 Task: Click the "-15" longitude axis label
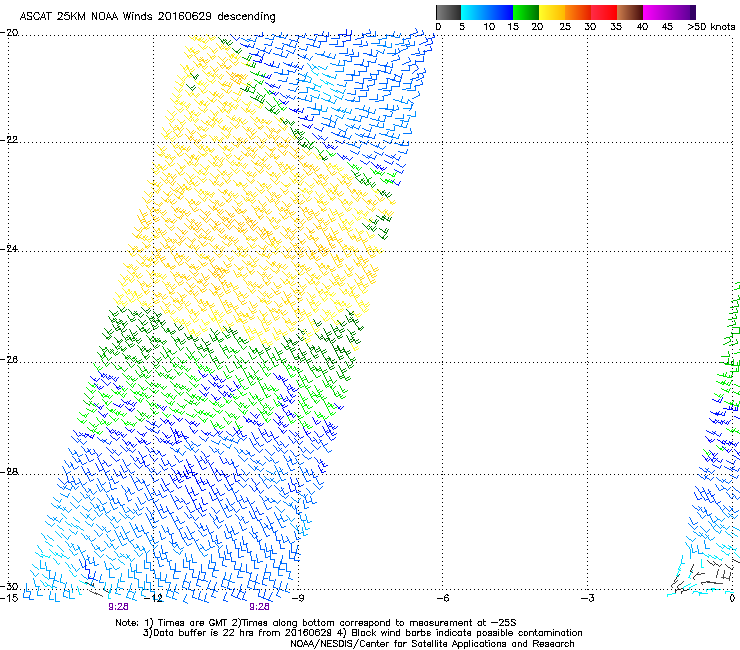coord(9,598)
